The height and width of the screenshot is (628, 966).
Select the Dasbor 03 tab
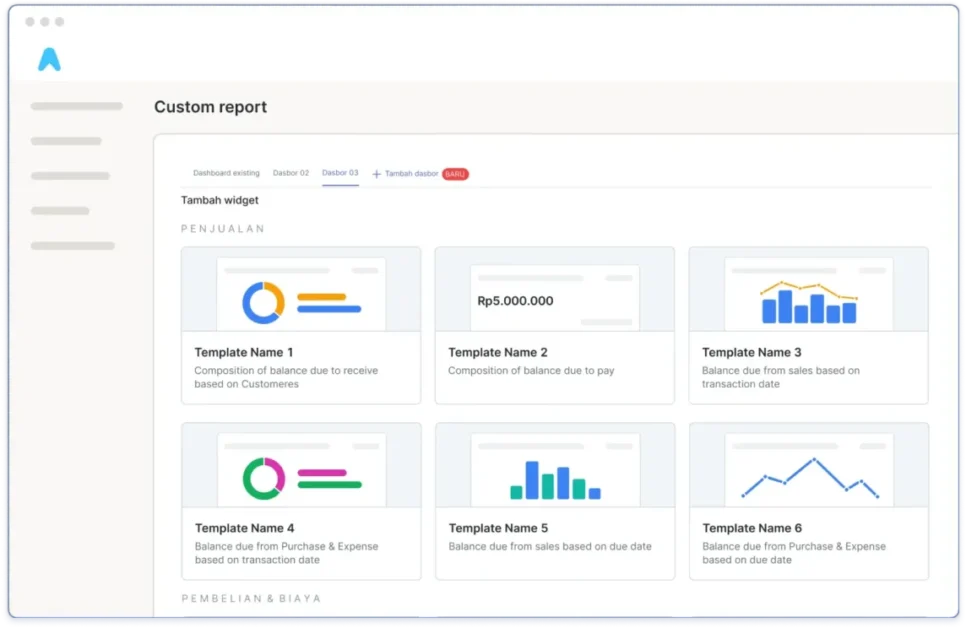(x=340, y=173)
